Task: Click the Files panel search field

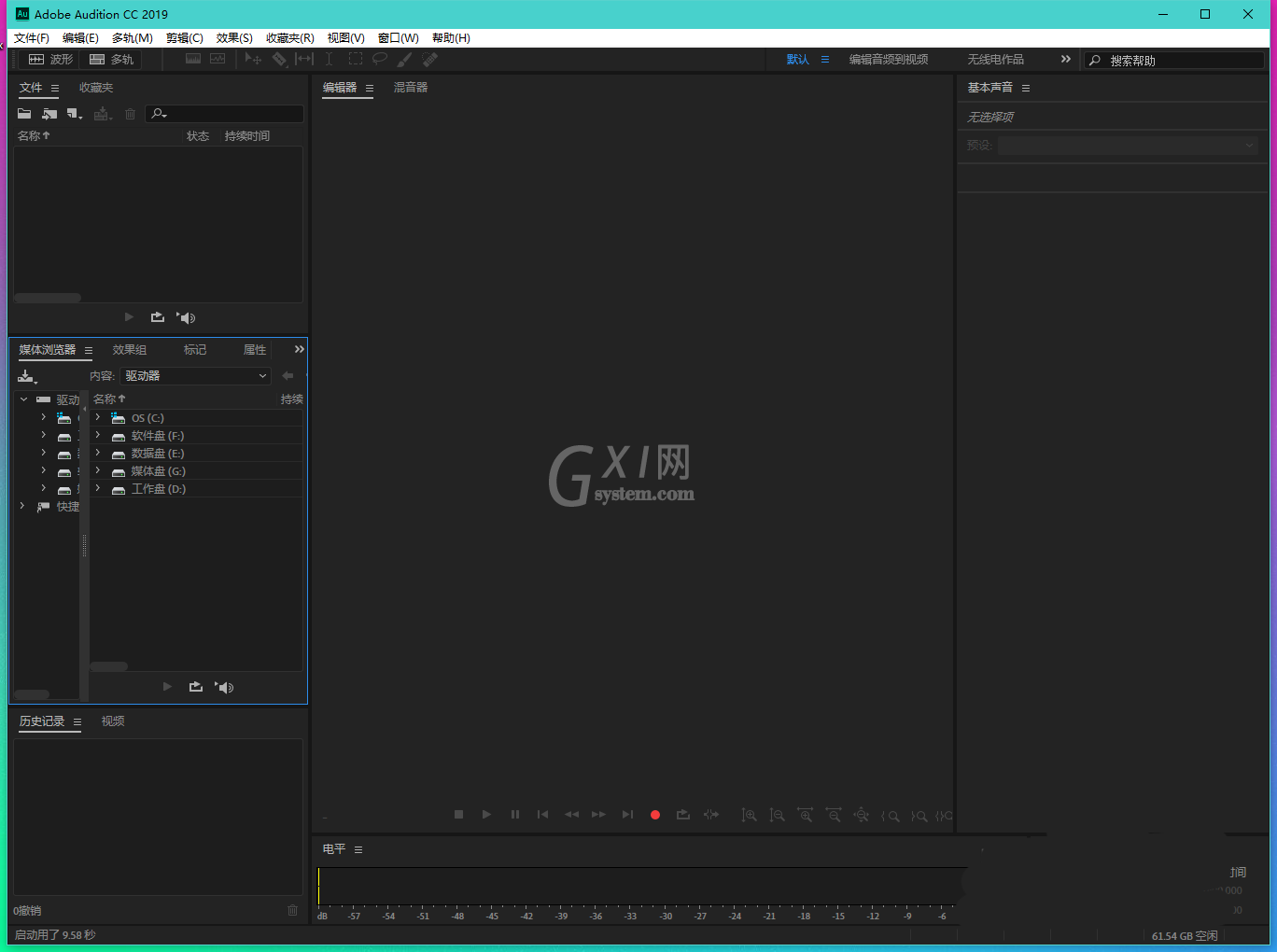Action: point(224,114)
